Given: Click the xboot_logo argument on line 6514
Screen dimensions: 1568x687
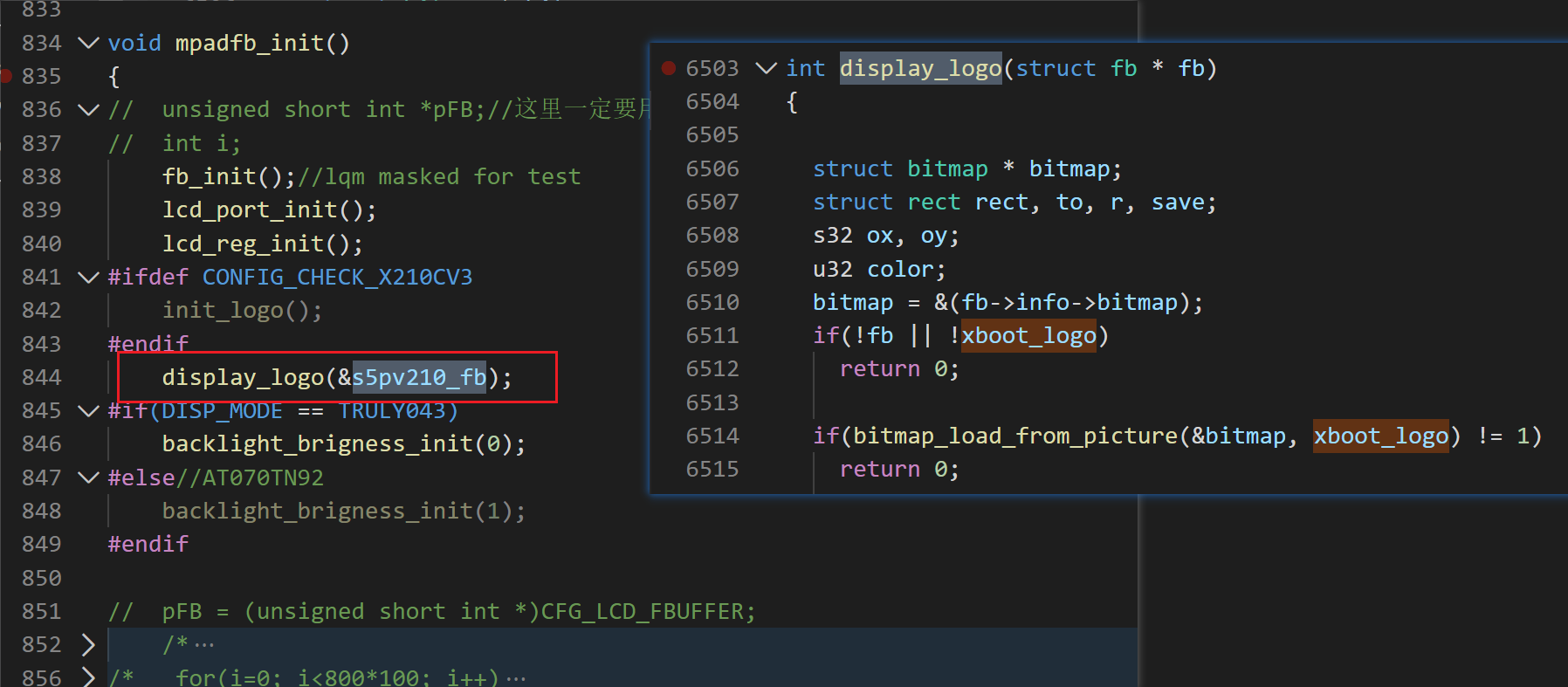Looking at the screenshot, I should coord(1381,436).
